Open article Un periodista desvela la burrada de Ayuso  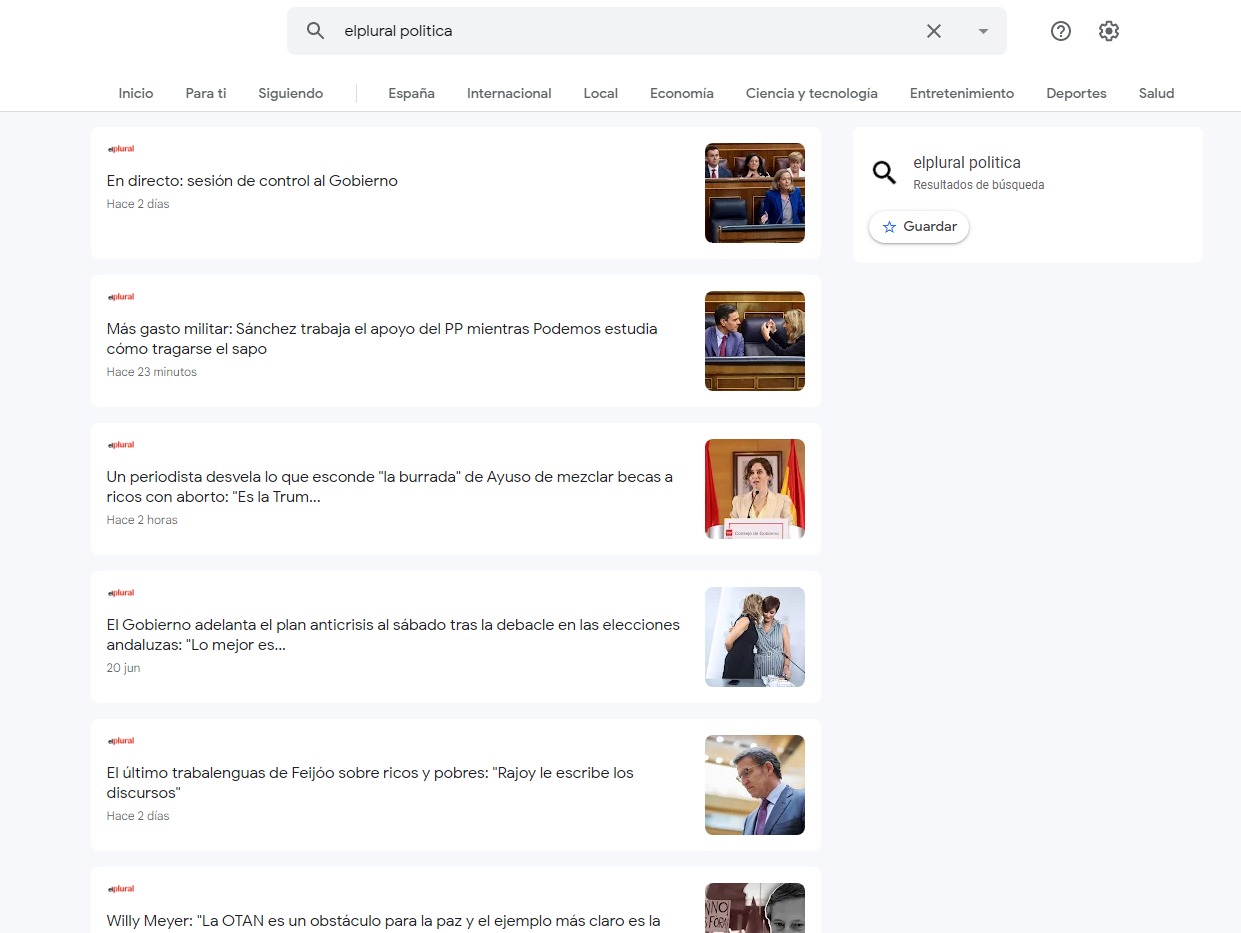coord(390,487)
